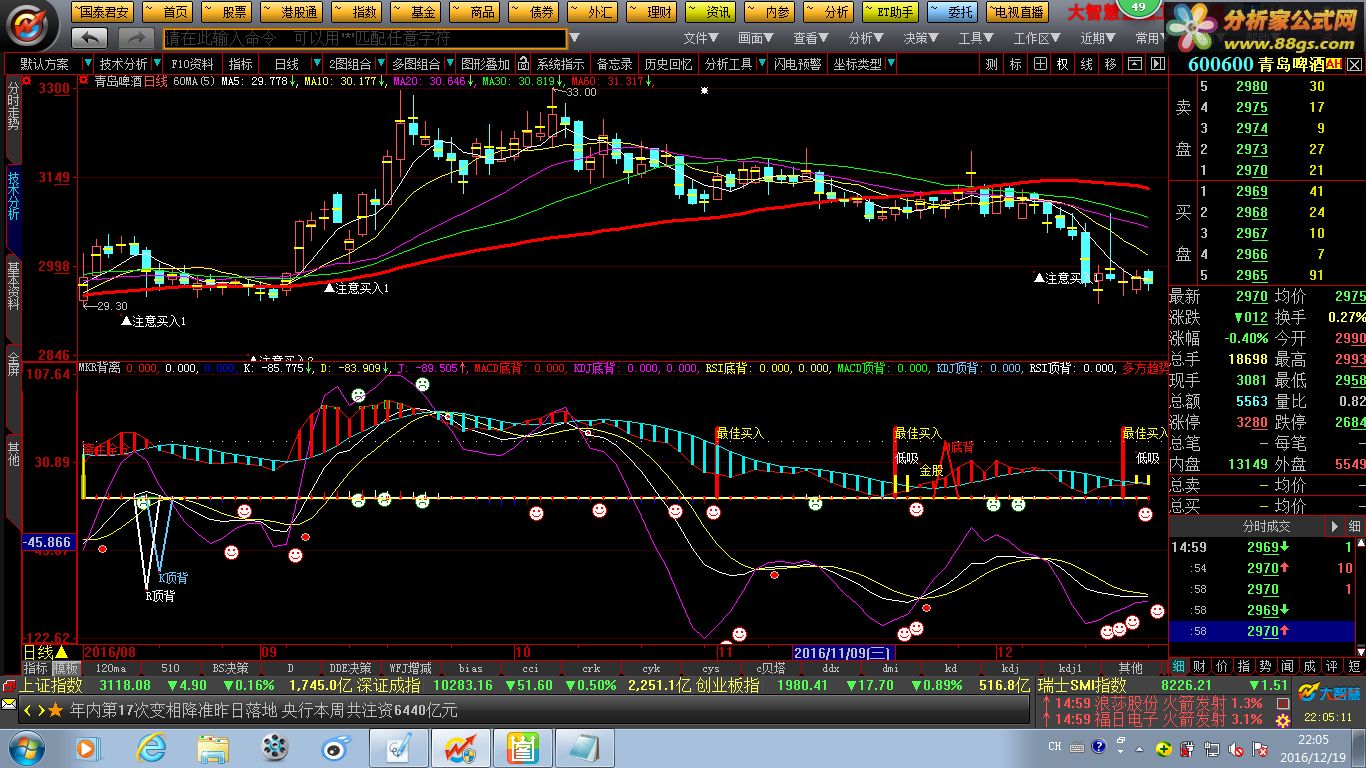Click the star icon in news ticker
This screenshot has height=768, width=1366.
pos(55,710)
